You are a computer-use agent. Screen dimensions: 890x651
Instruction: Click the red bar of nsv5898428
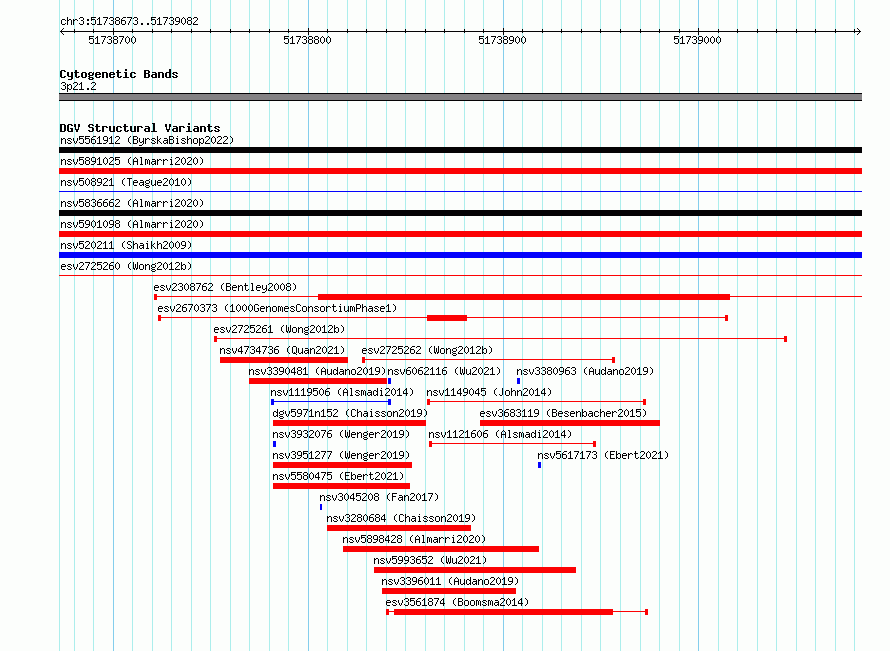441,549
